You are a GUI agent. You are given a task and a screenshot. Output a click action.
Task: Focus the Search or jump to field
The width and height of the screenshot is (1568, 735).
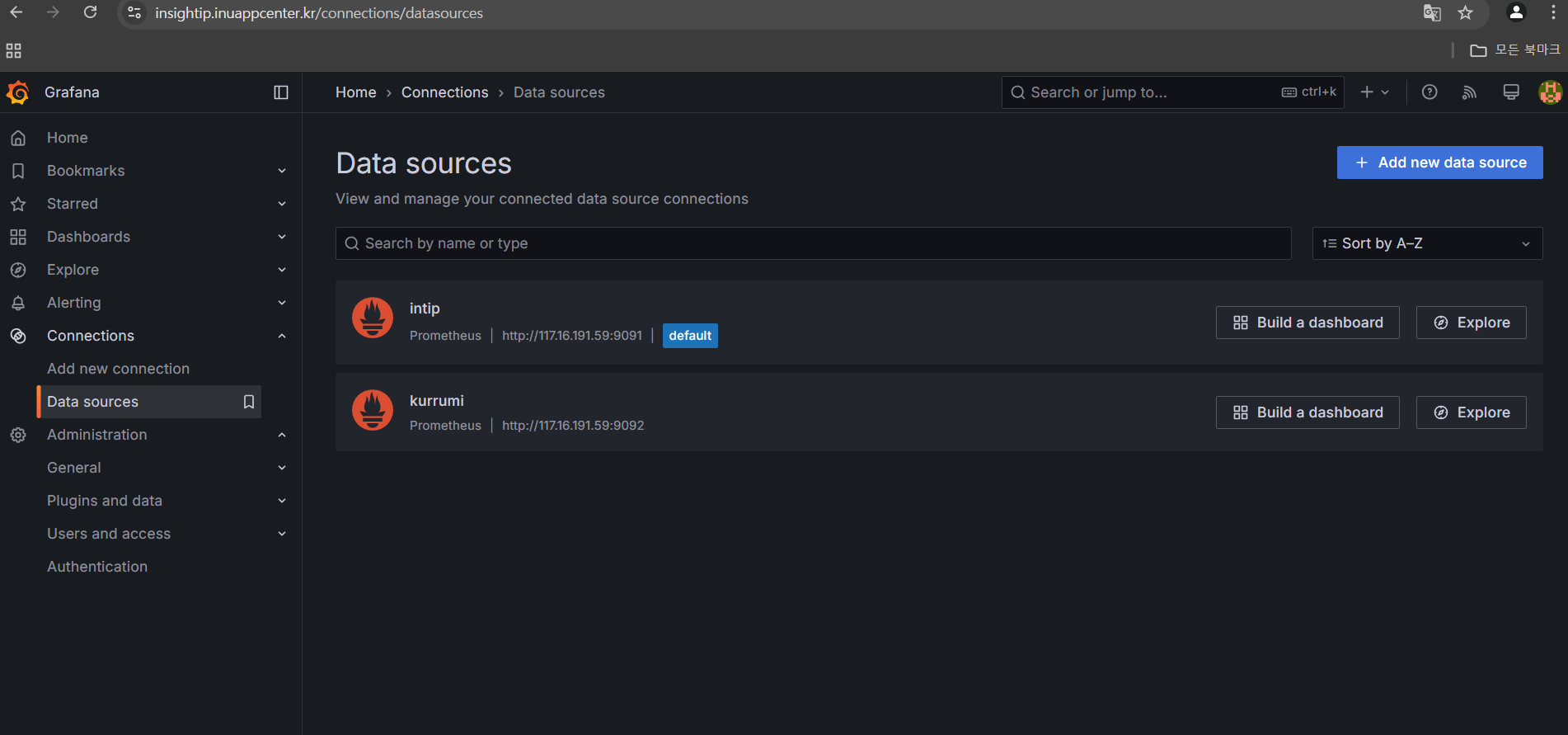[x=1172, y=92]
